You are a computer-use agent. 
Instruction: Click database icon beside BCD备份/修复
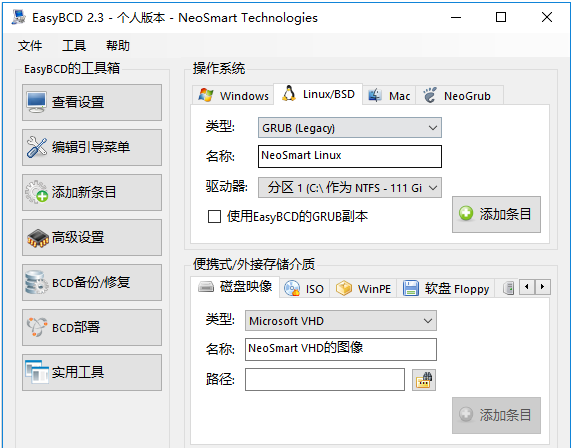click(36, 282)
